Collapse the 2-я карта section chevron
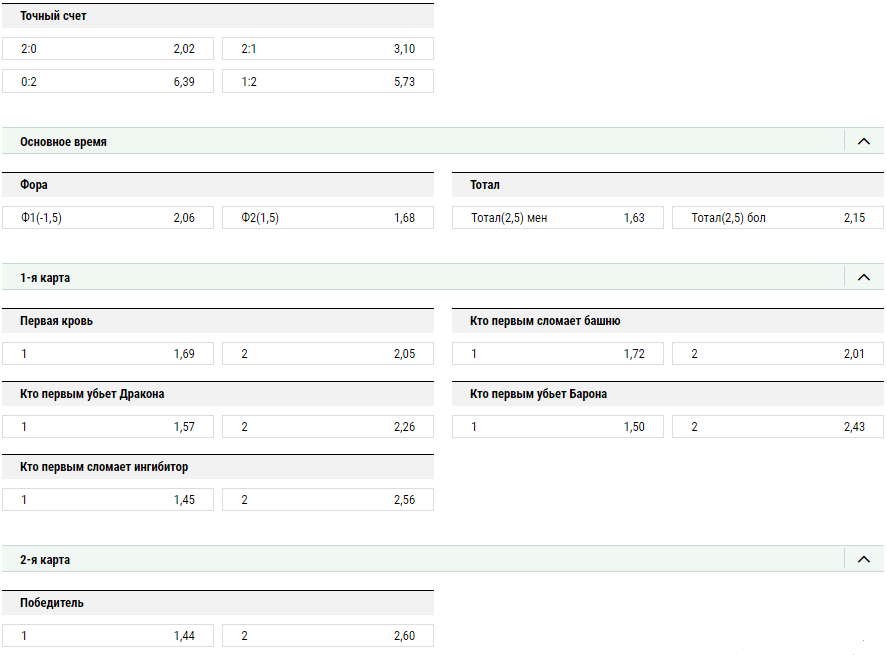The image size is (887, 655). pyautogui.click(x=863, y=559)
